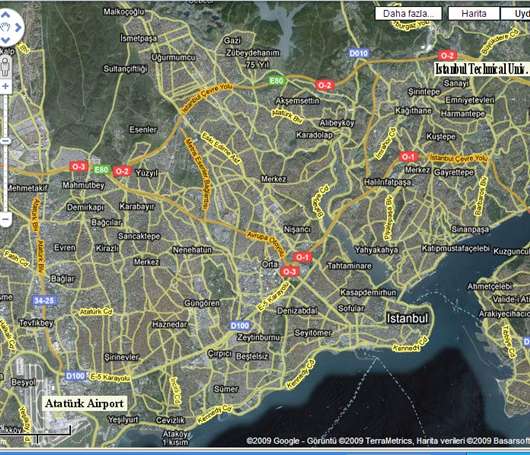The image size is (530, 455).
Task: Click the 'Şirinevler' place label
Action: 122,357
